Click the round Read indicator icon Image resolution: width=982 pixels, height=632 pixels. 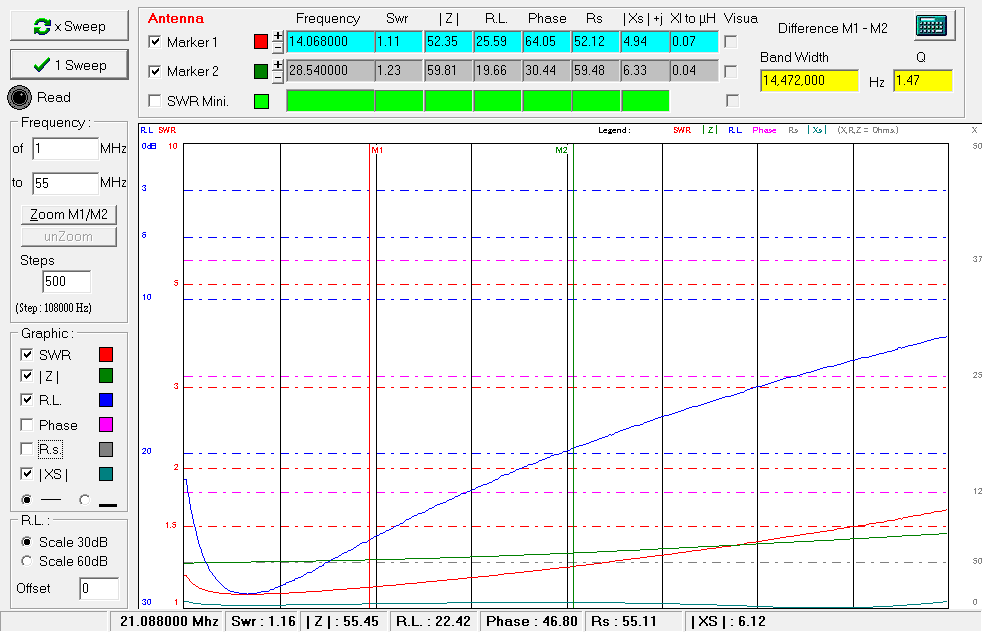point(21,97)
